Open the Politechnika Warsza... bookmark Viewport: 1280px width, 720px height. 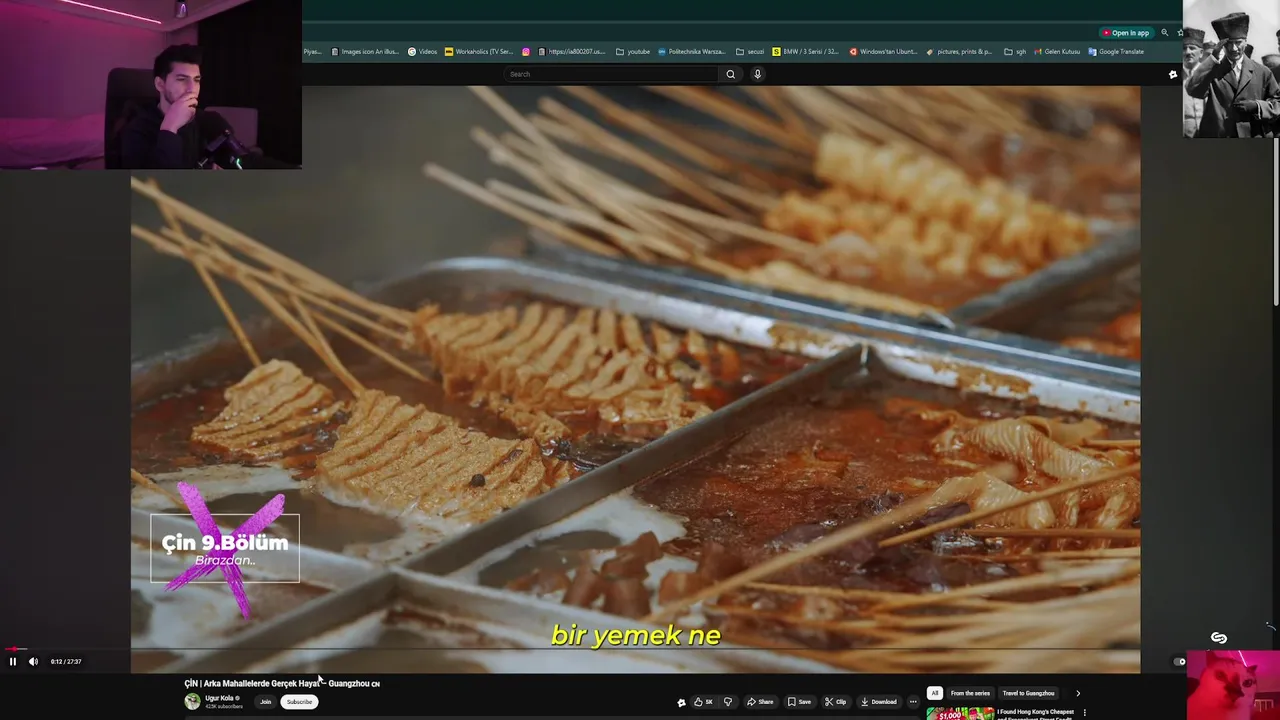point(691,52)
